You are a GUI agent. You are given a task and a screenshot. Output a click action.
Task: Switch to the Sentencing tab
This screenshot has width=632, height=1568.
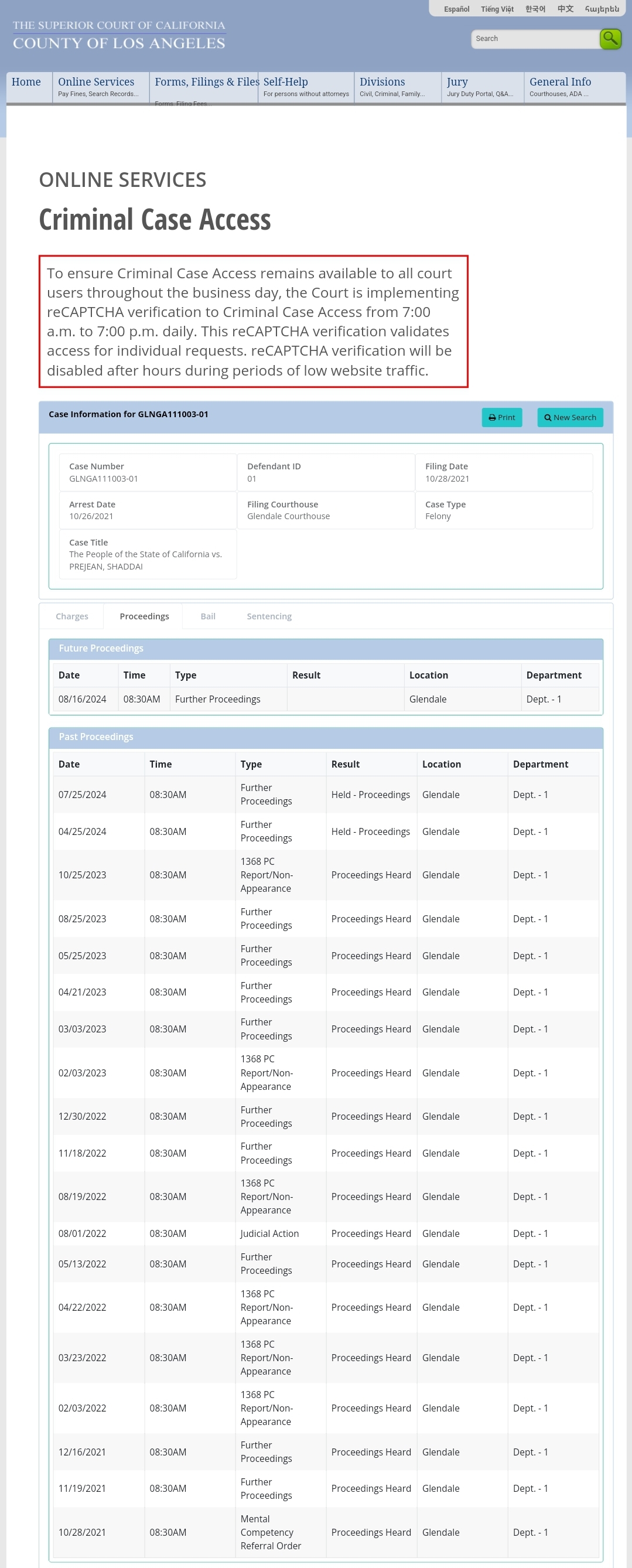click(269, 616)
